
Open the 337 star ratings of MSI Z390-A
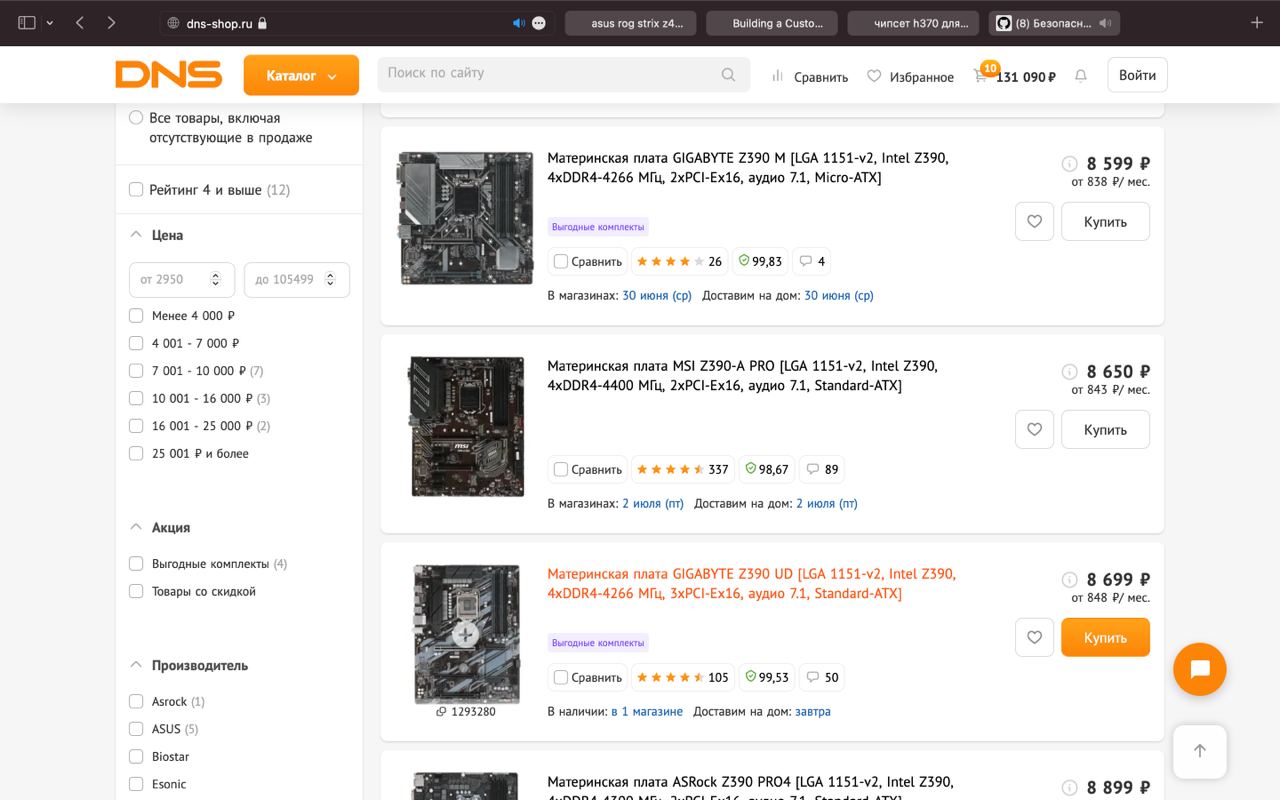coord(682,469)
